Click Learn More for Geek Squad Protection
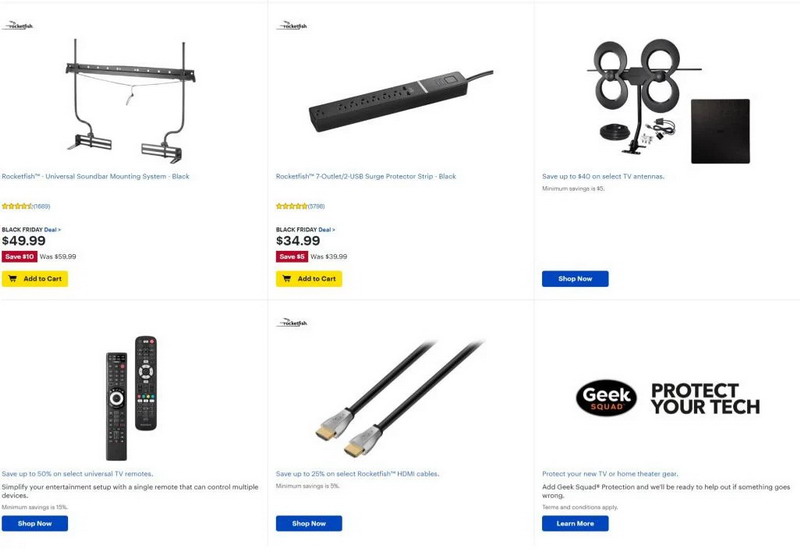The height and width of the screenshot is (552, 800). click(x=575, y=523)
